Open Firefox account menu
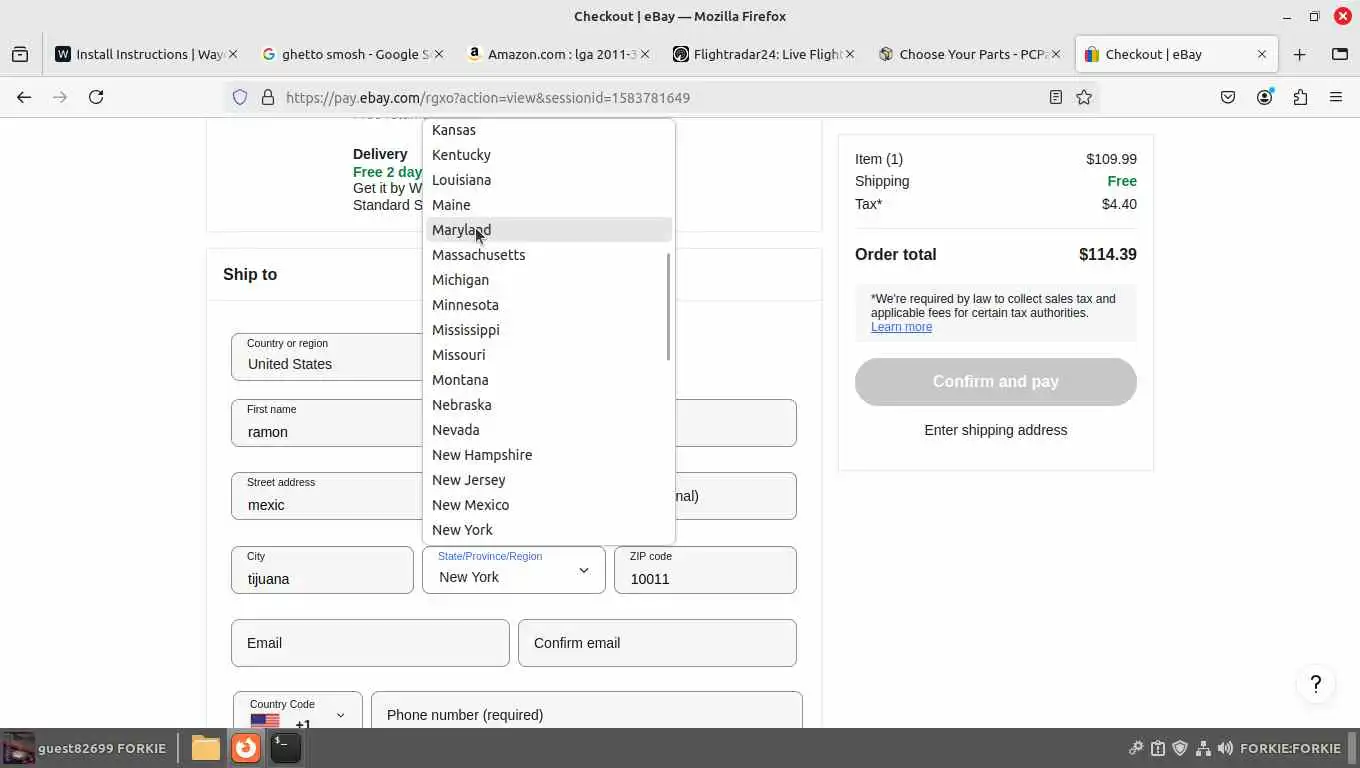 [1265, 97]
